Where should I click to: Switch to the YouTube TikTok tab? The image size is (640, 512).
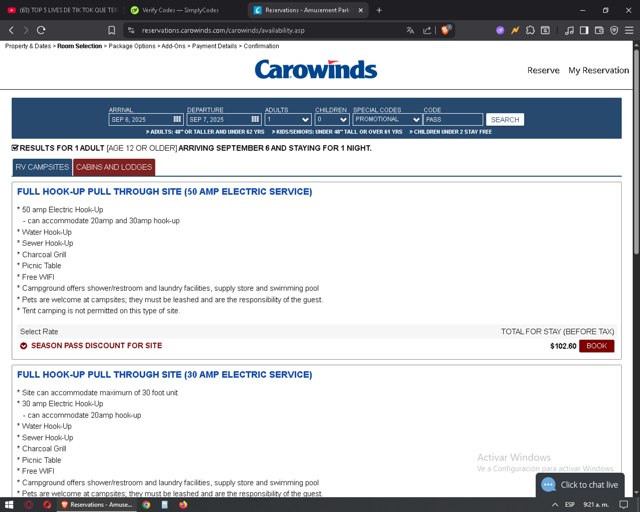62,10
